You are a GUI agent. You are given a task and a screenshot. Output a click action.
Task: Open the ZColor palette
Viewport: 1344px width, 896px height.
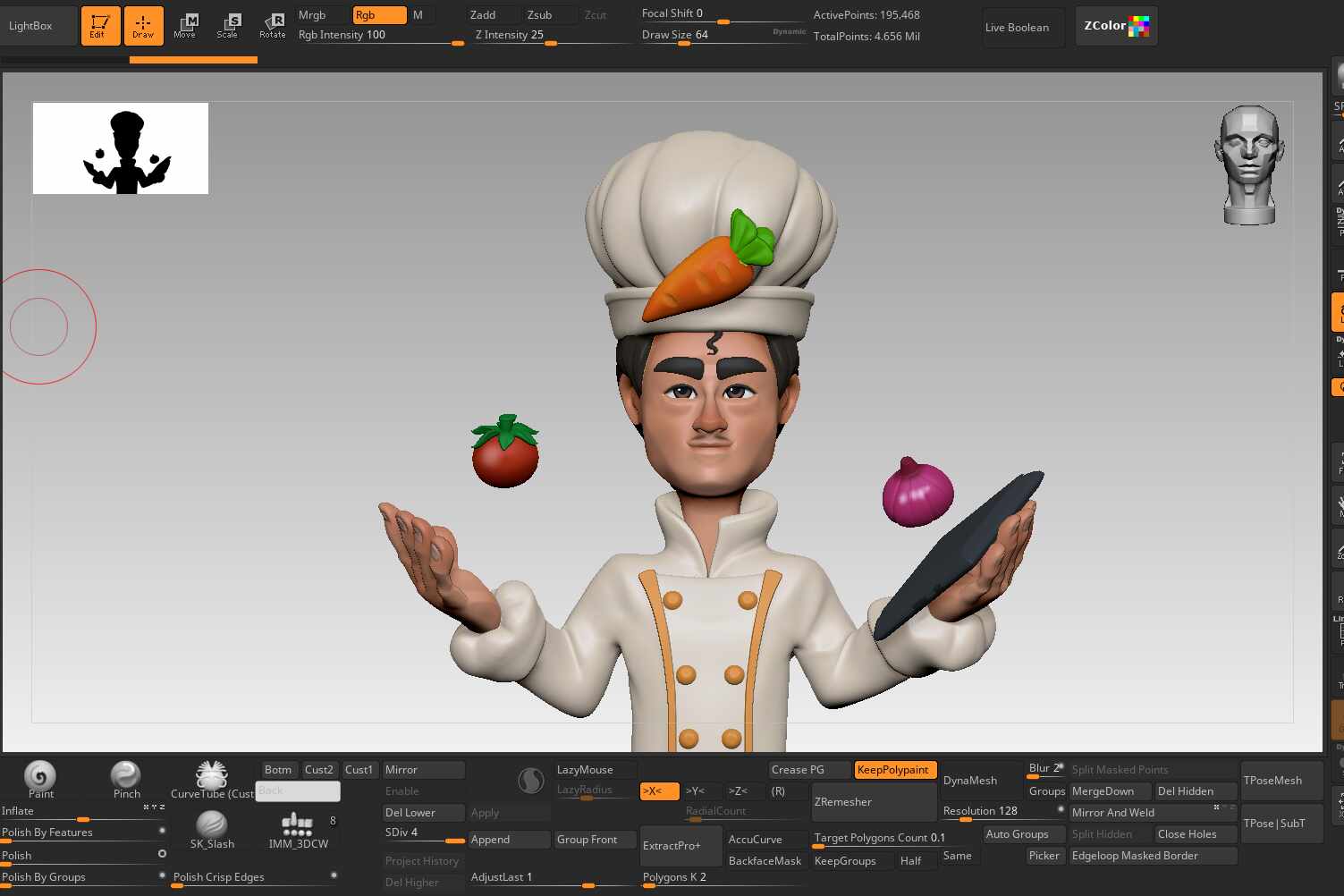(1116, 26)
